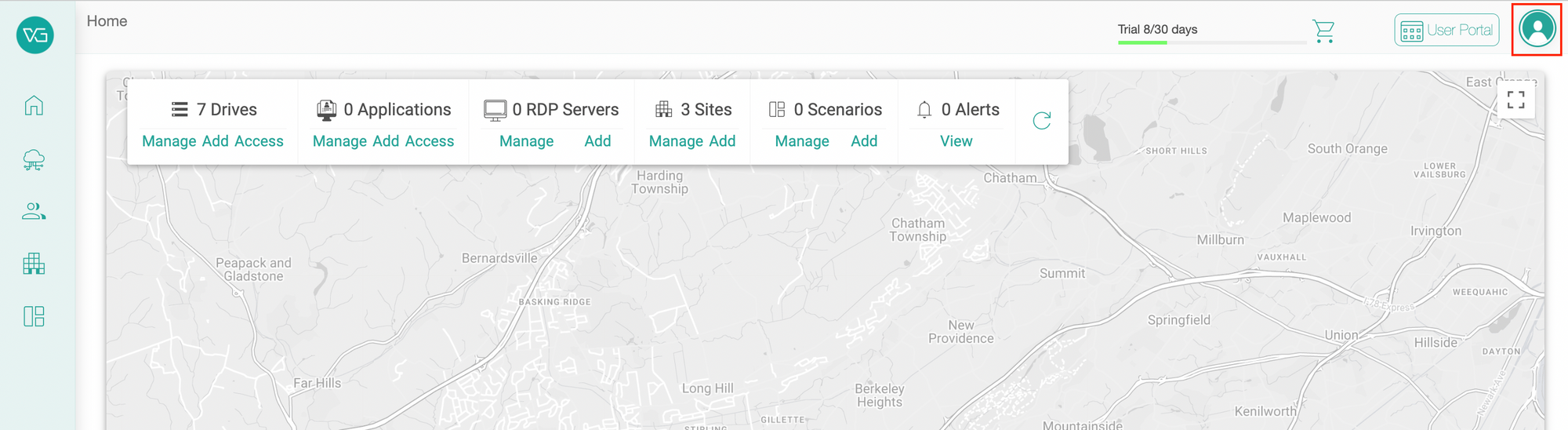The height and width of the screenshot is (430, 1568).
Task: Click the 0 RDP Servers heading
Action: [566, 110]
